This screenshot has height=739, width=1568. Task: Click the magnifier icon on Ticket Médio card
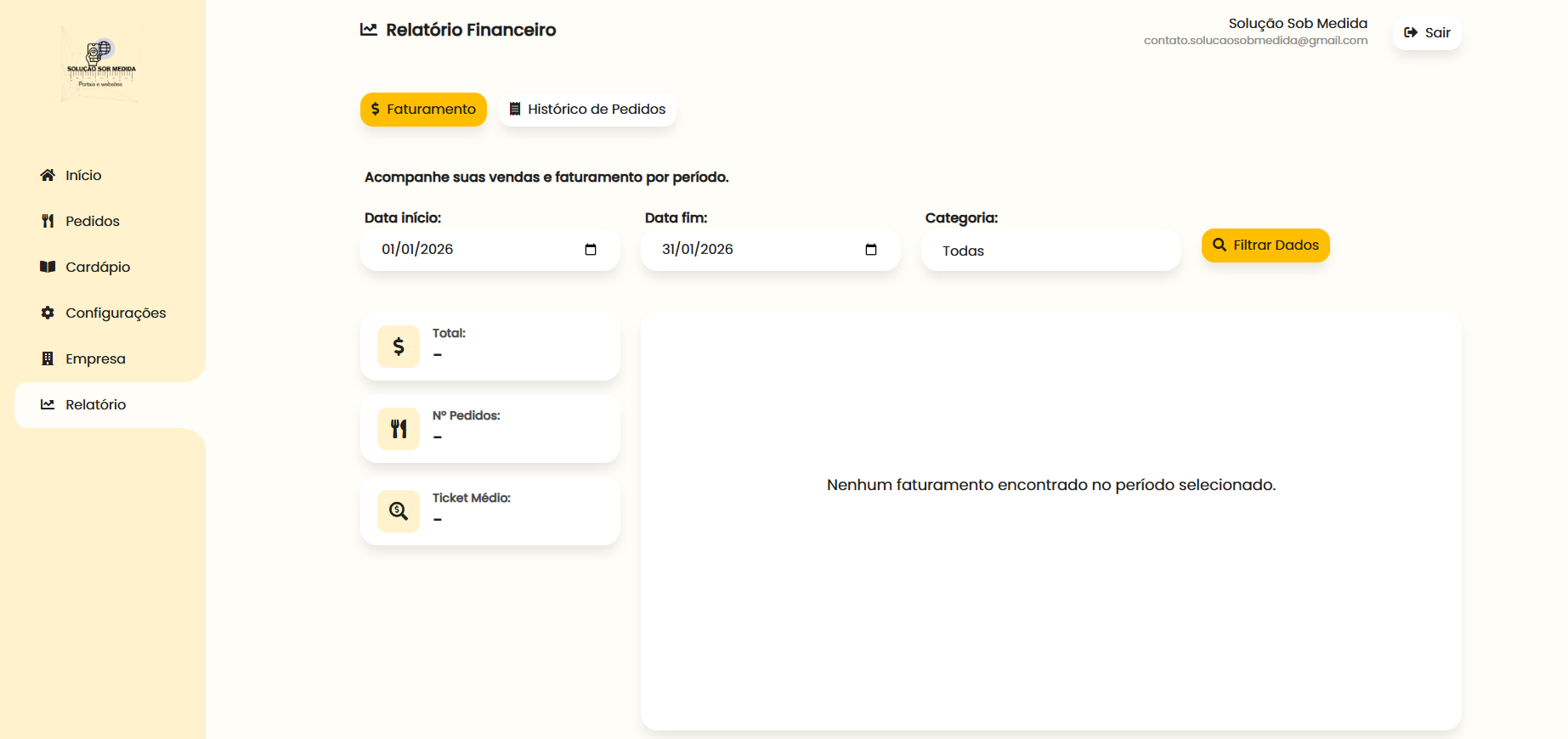(399, 511)
